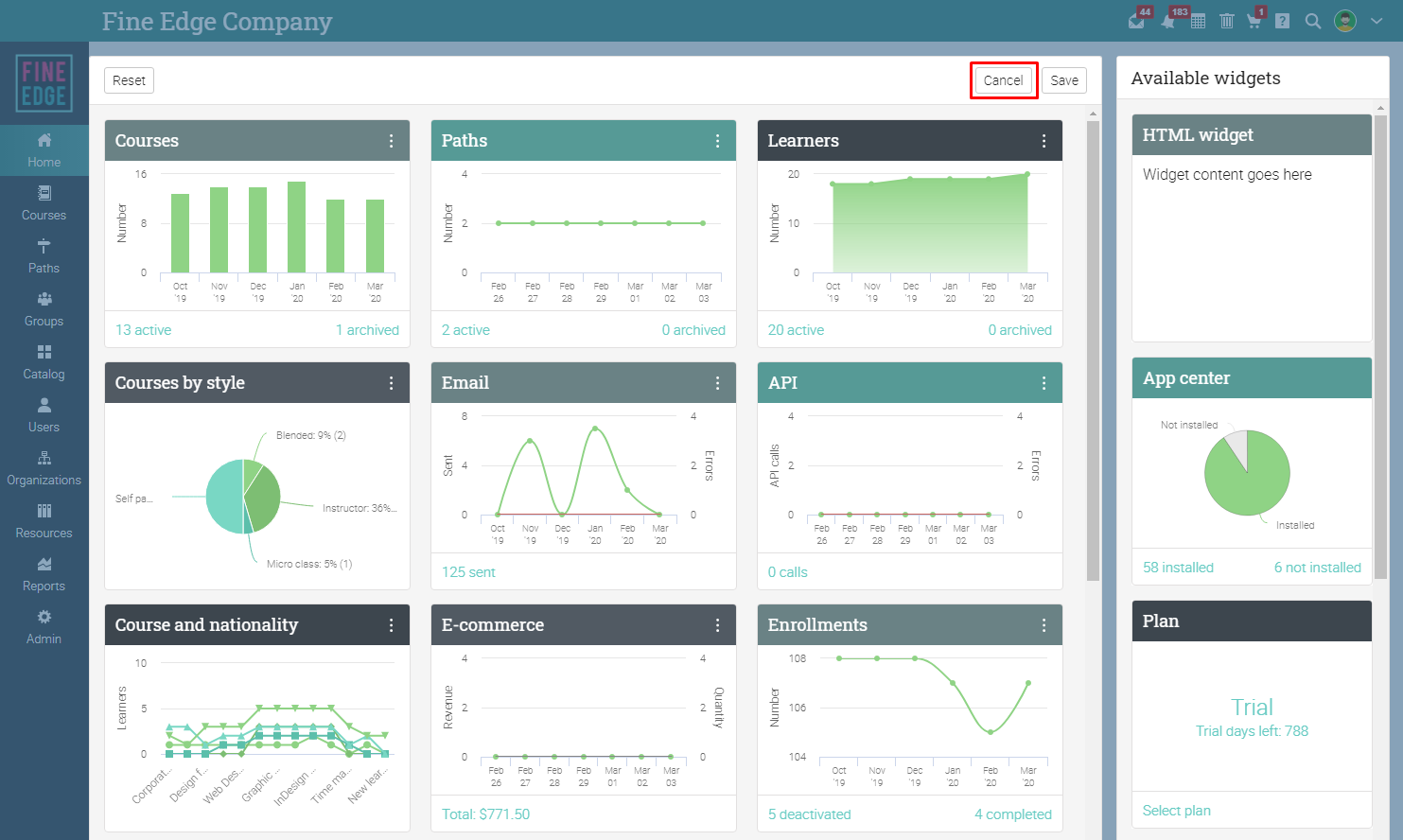
Task: Select the Plan widget header
Action: 1252,621
